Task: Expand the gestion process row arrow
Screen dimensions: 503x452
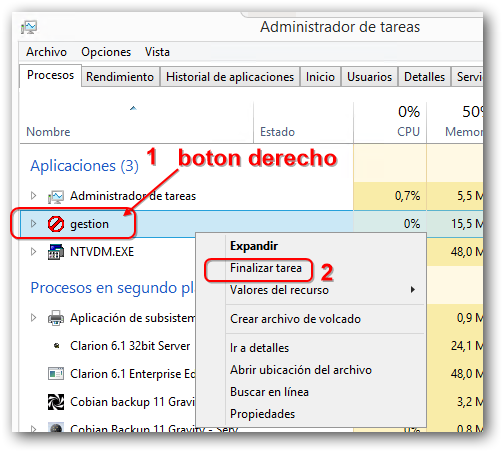Action: 33,224
